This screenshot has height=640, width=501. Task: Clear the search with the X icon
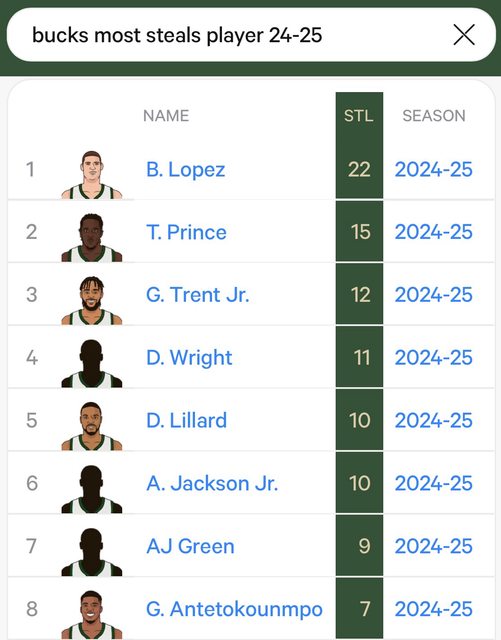click(464, 35)
